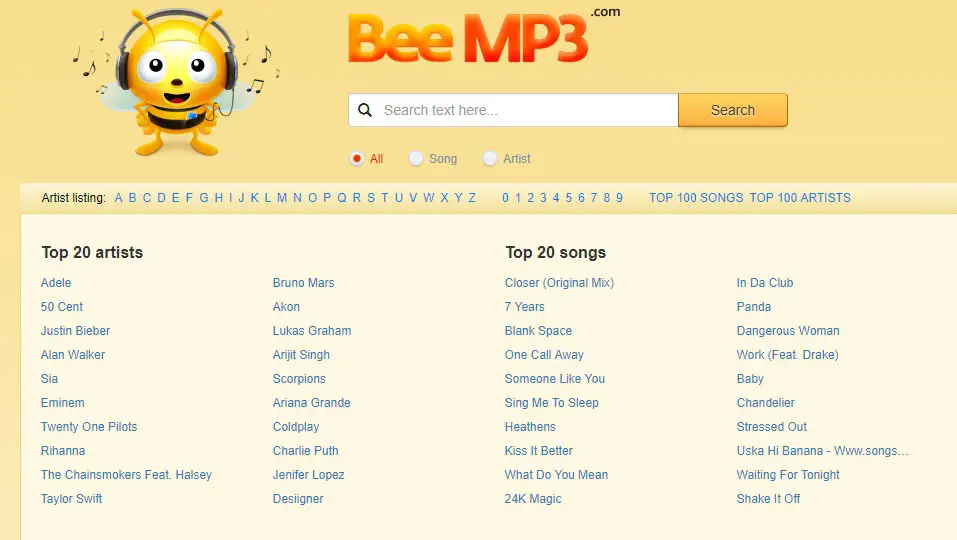
Task: Open One Call Away song
Action: click(x=544, y=355)
